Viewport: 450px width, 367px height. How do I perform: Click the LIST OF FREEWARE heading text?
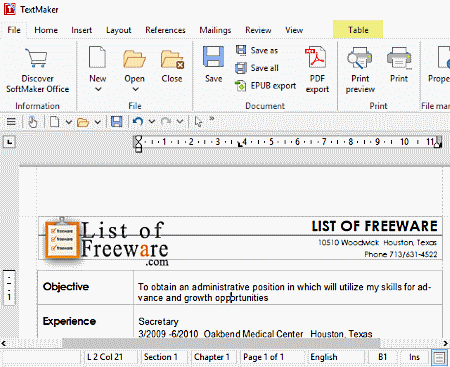coord(375,226)
